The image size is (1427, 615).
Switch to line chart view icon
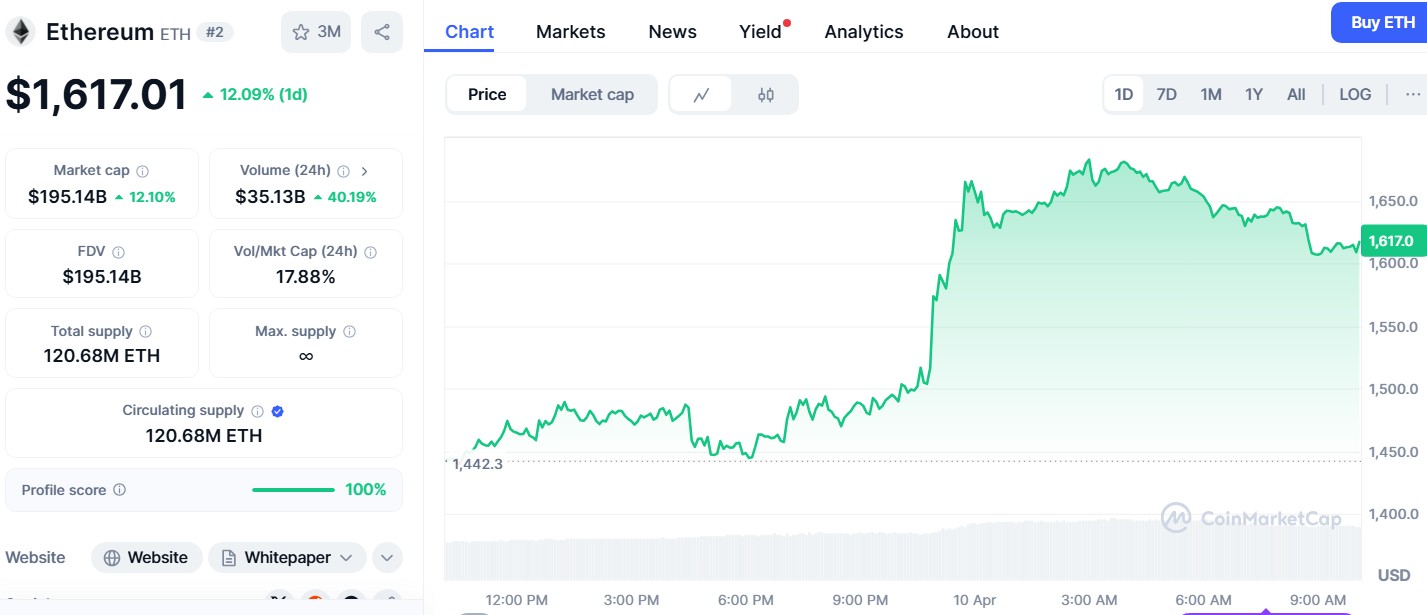(701, 95)
